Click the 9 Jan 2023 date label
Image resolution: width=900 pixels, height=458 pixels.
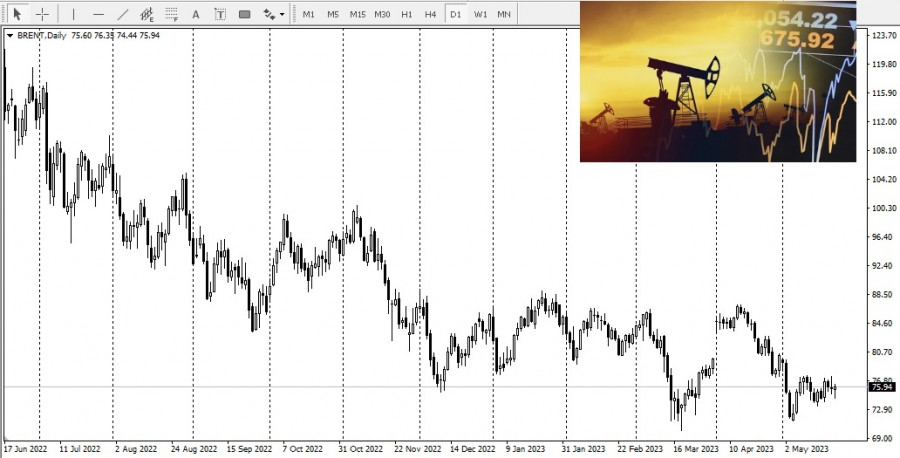[x=525, y=448]
